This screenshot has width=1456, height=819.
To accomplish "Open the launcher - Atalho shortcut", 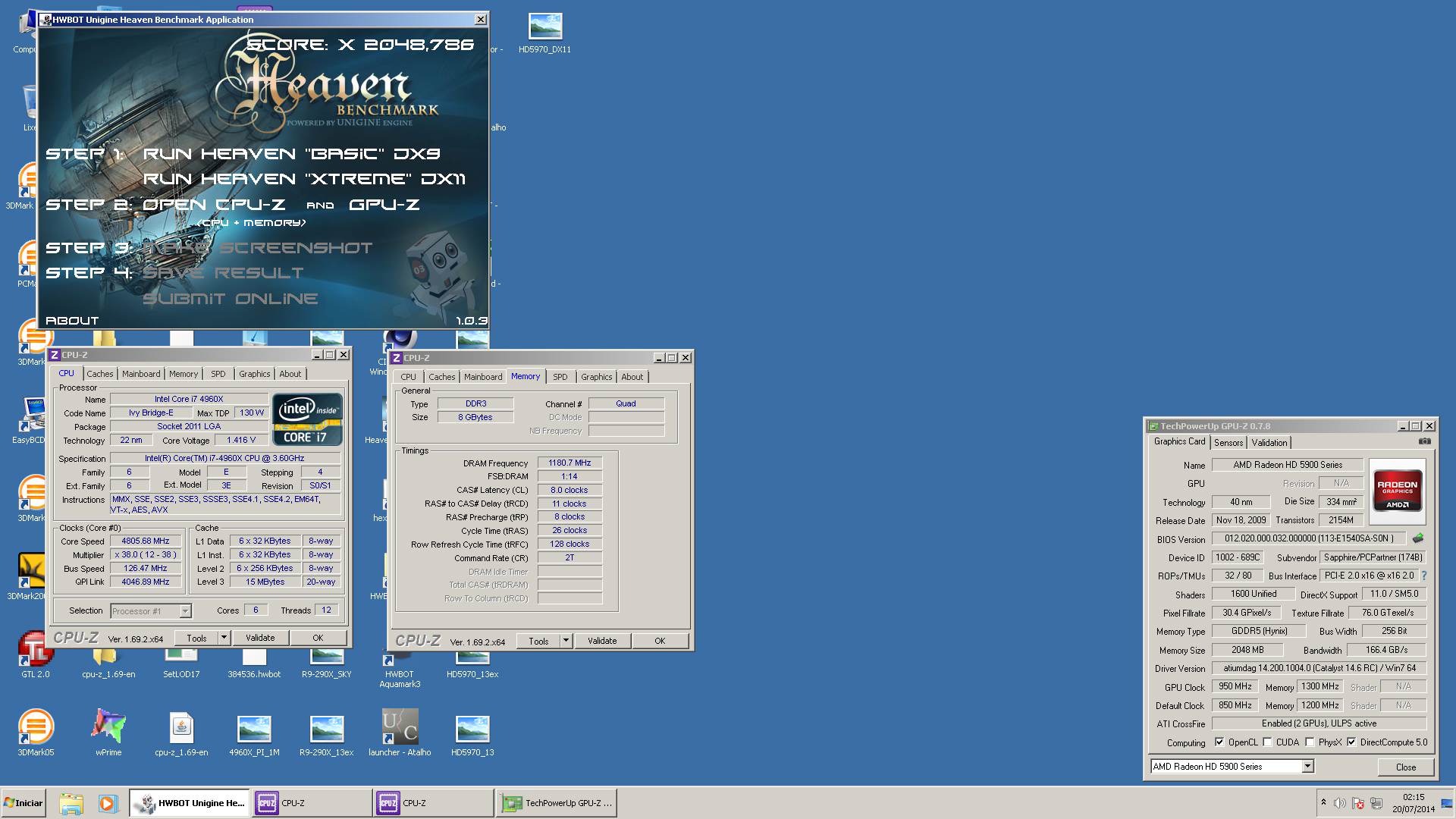I will pyautogui.click(x=400, y=733).
